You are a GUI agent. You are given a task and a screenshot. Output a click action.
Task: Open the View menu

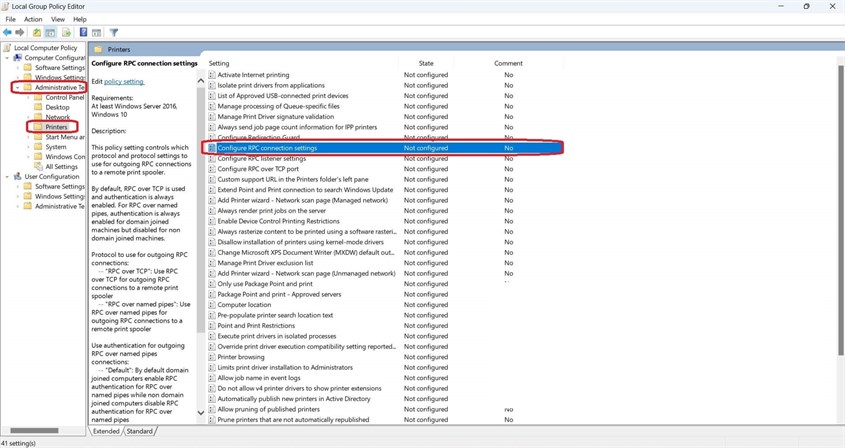point(59,19)
